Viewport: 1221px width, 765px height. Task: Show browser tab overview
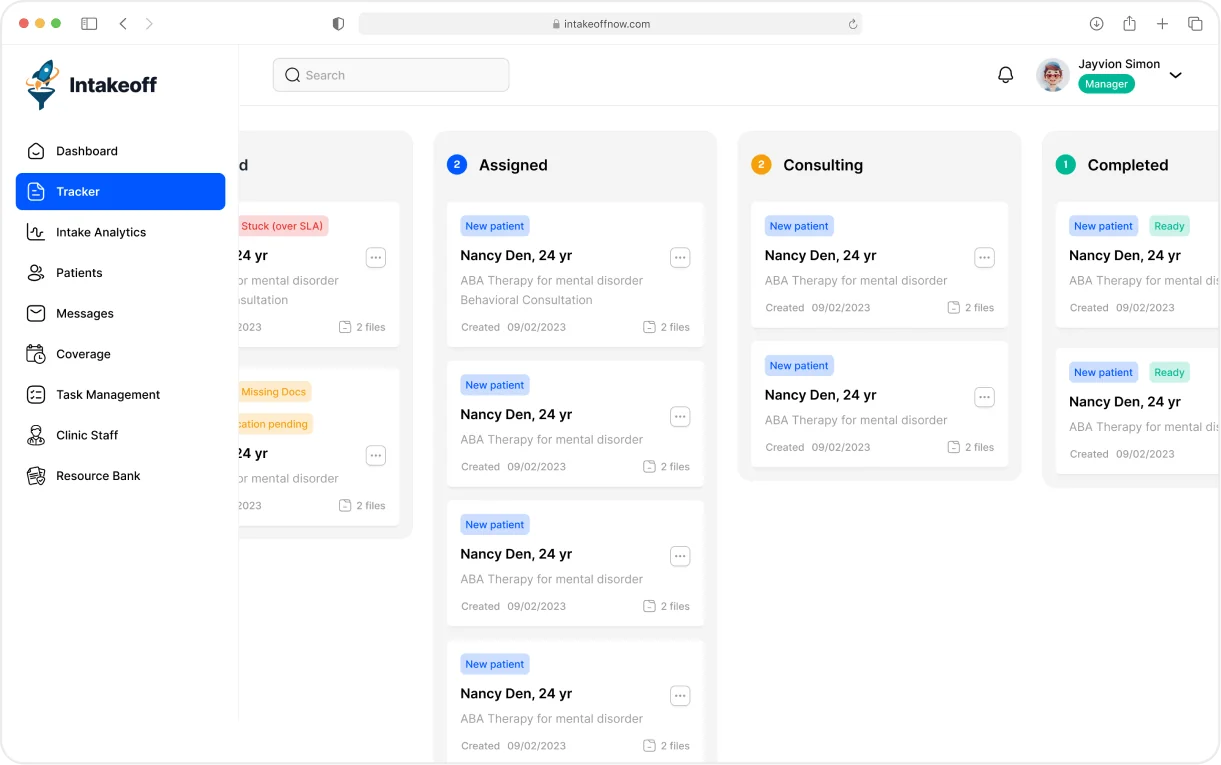click(x=1195, y=24)
